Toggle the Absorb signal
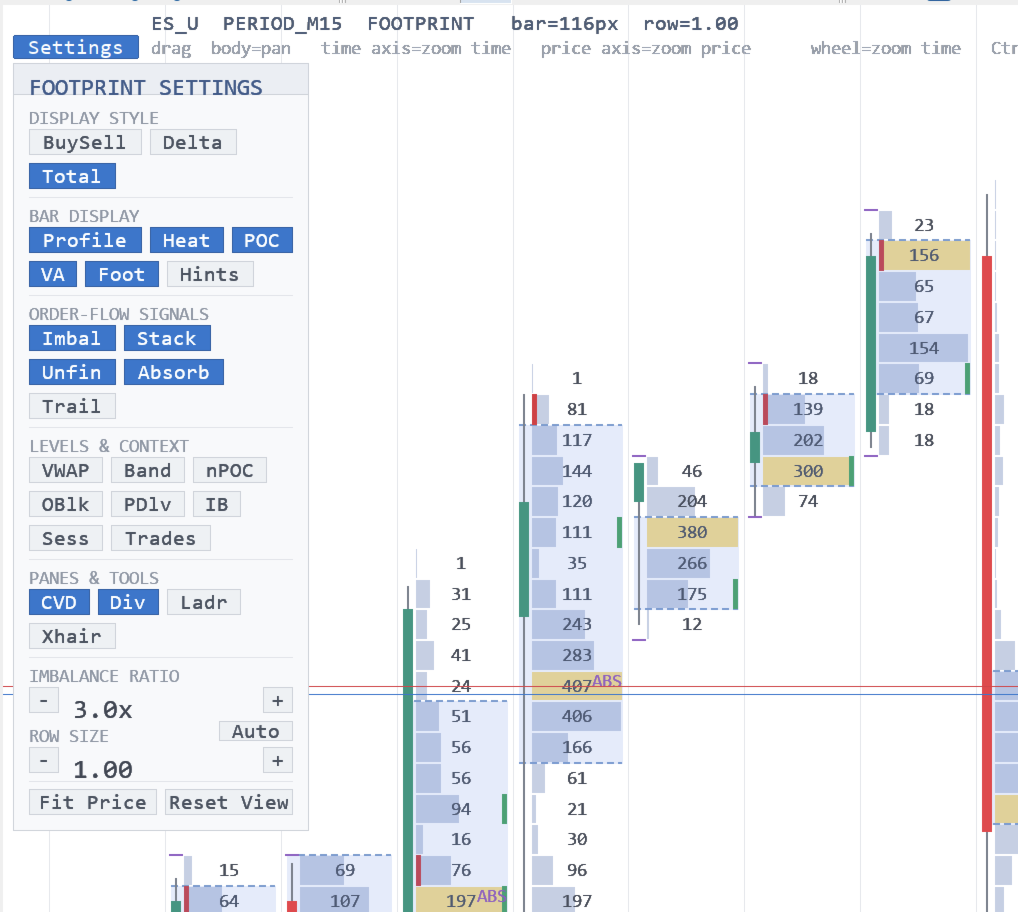Image resolution: width=1018 pixels, height=912 pixels. tap(173, 372)
